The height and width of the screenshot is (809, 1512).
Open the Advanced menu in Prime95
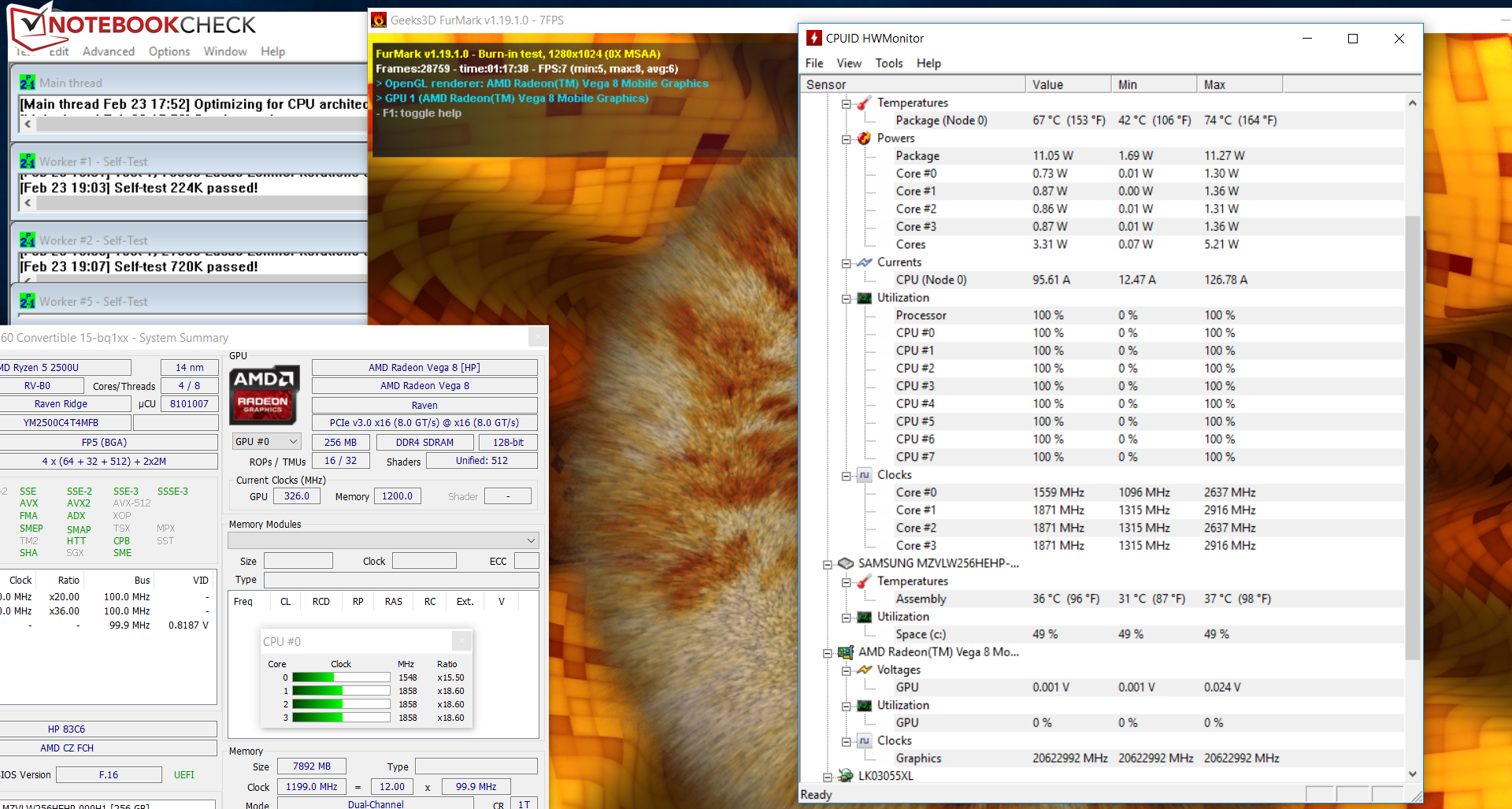(x=109, y=51)
